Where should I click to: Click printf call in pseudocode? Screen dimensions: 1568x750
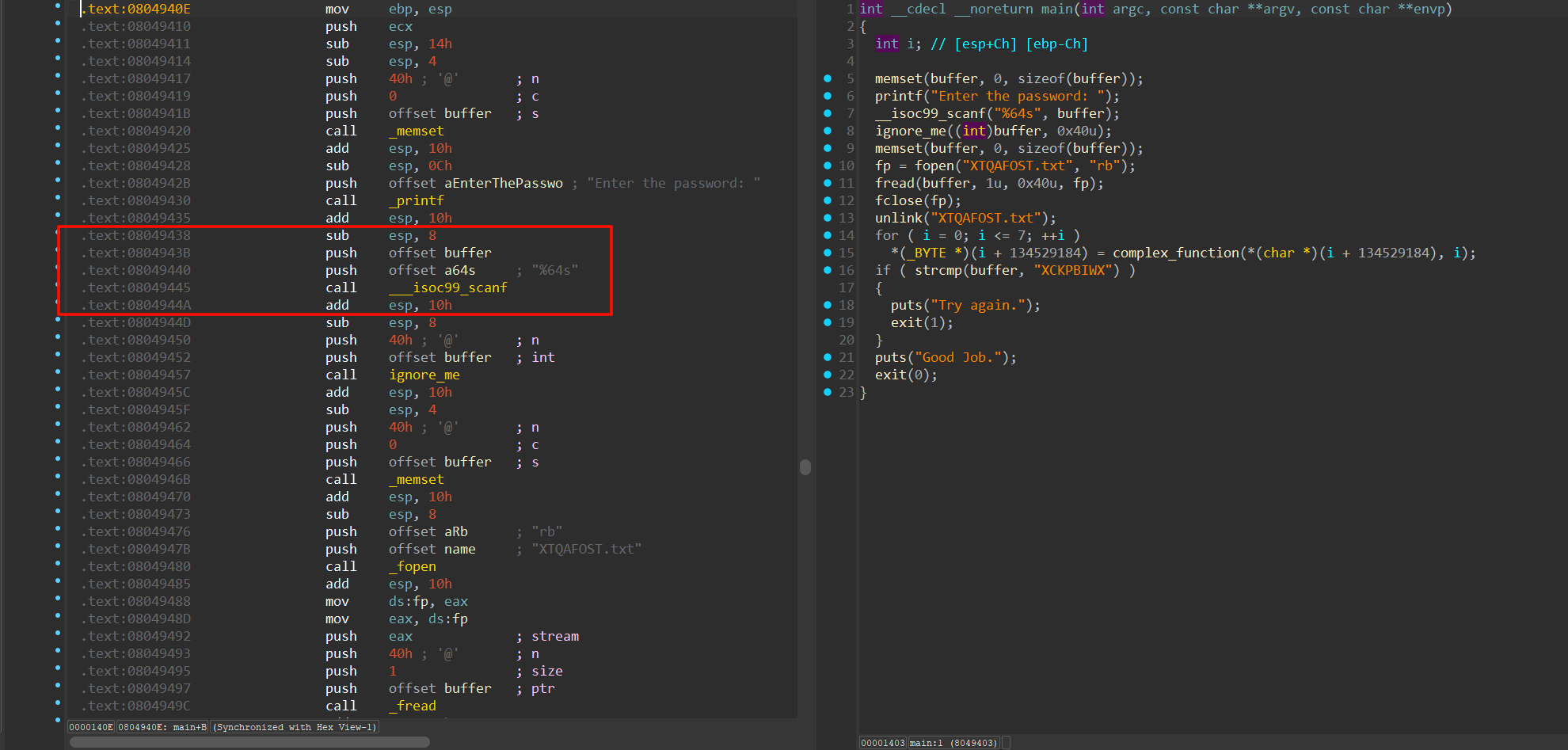click(x=899, y=96)
